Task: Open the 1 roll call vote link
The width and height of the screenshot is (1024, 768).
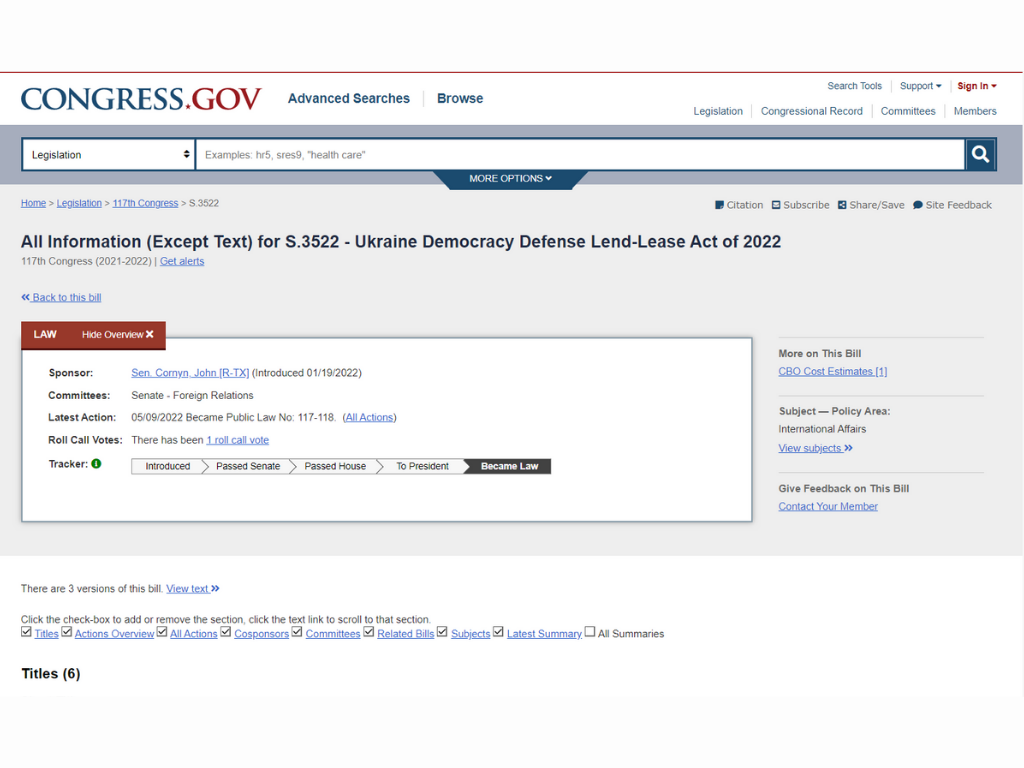Action: click(238, 440)
